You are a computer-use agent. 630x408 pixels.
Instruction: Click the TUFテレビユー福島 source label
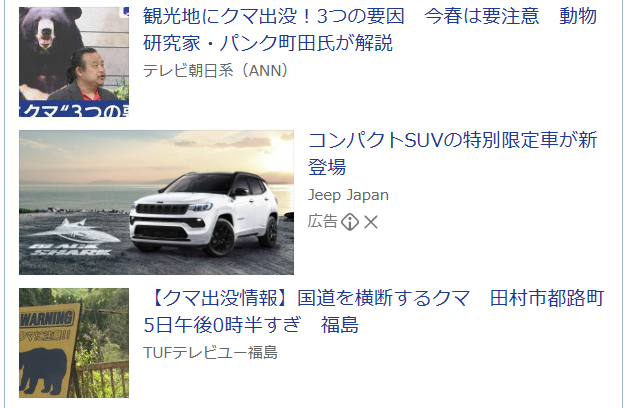(210, 353)
